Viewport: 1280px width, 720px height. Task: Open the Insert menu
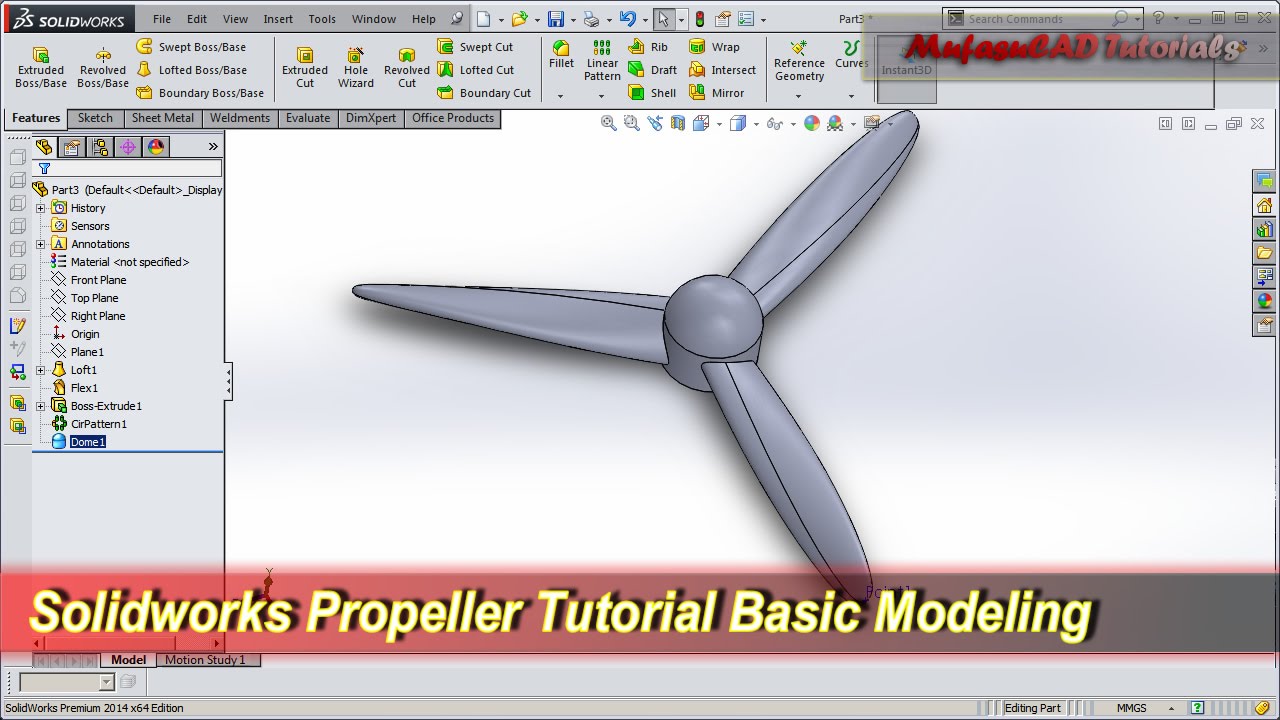point(278,19)
